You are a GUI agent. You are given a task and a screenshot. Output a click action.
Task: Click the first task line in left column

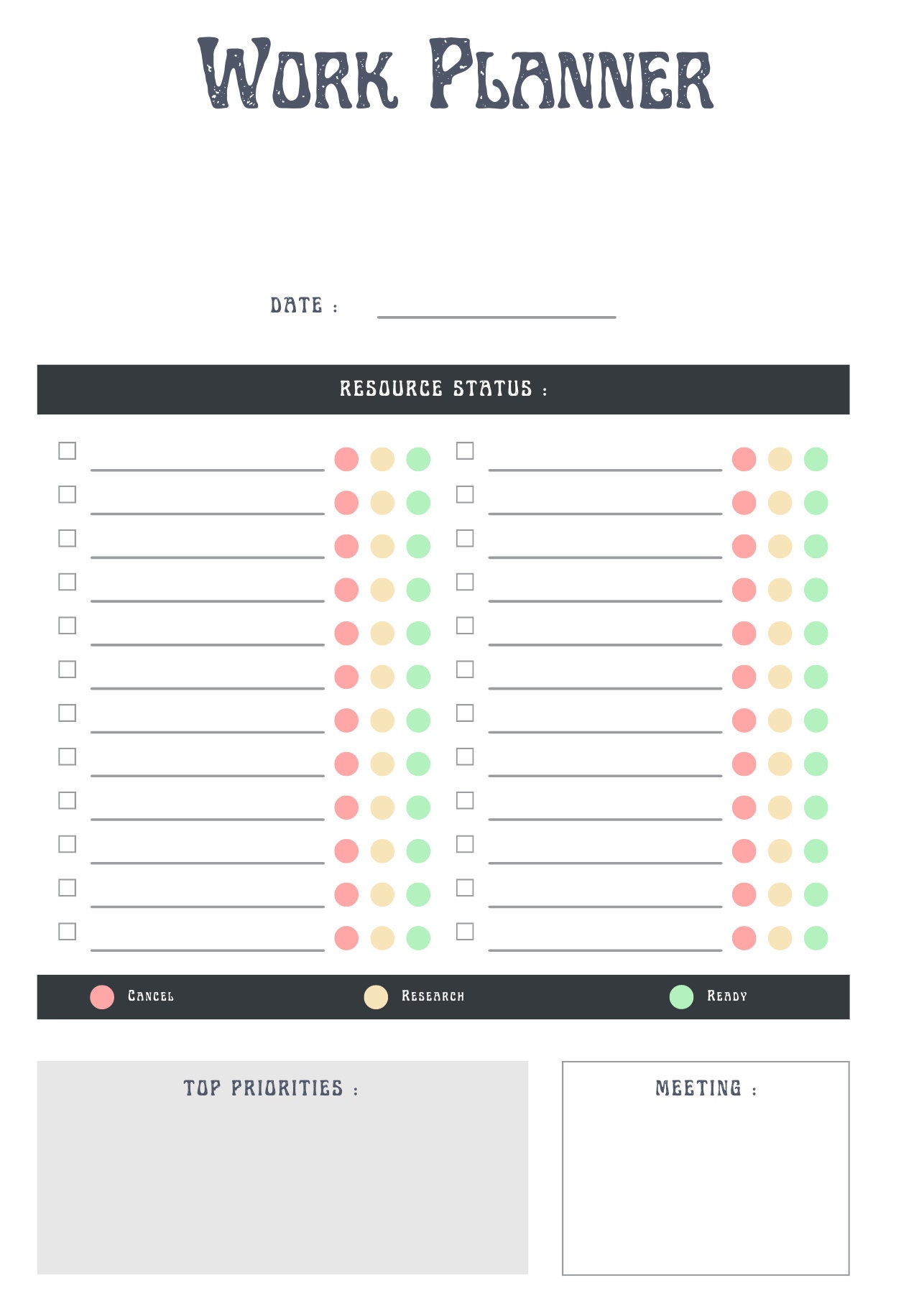(208, 470)
